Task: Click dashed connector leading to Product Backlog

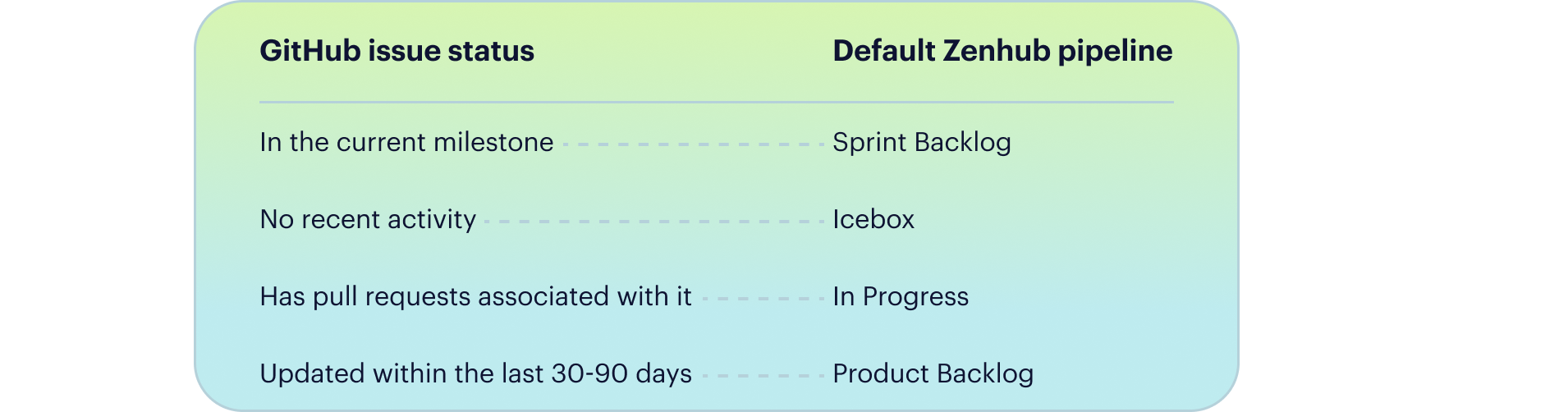Action: pyautogui.click(x=762, y=376)
